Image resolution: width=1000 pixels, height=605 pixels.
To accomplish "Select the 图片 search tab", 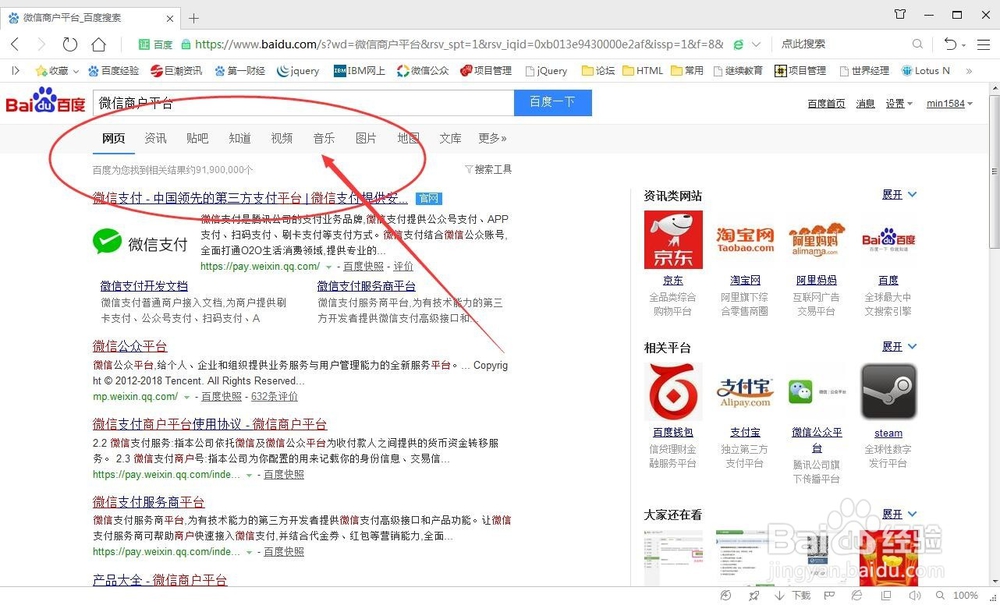I will point(365,138).
